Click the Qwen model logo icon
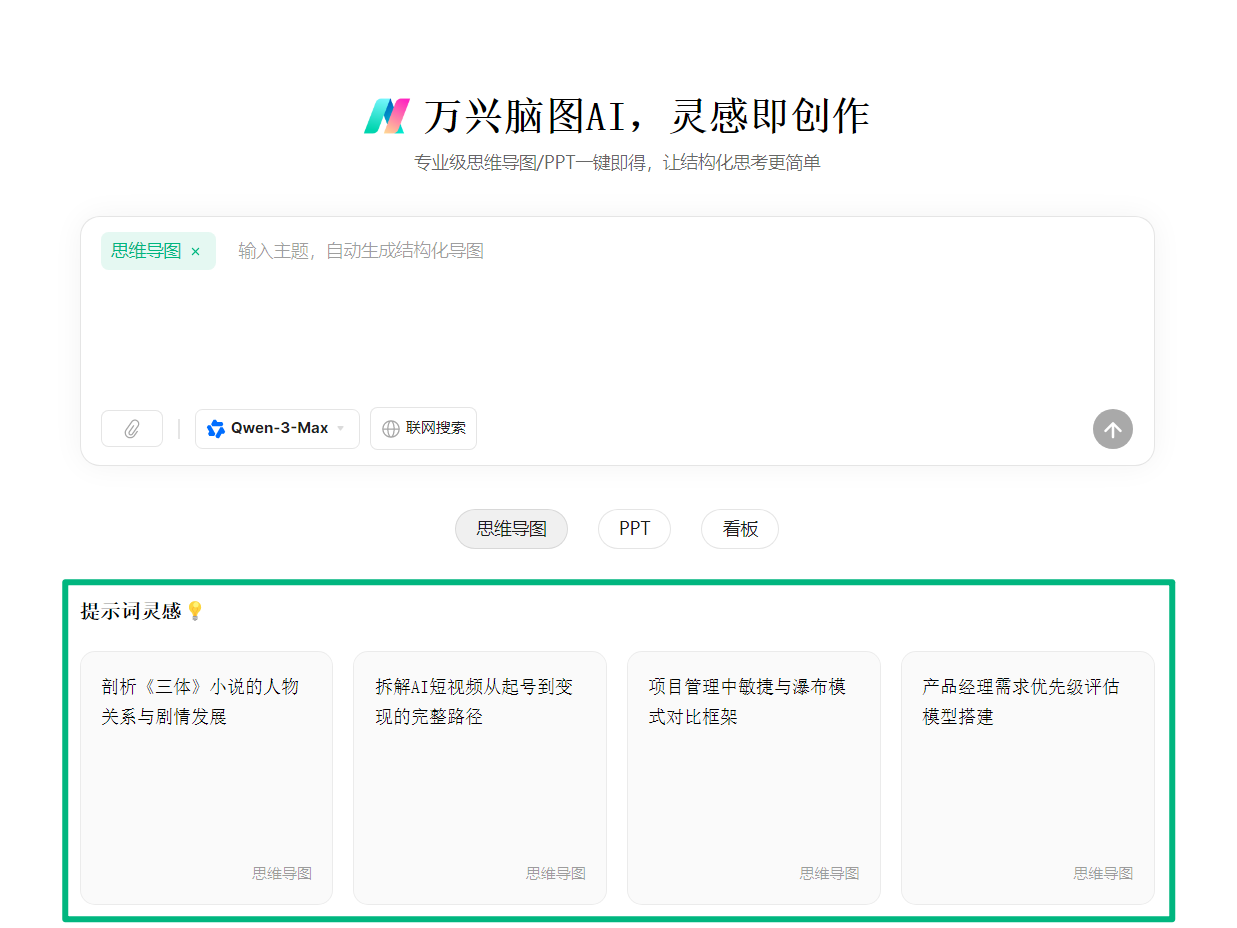This screenshot has height=928, width=1237. [216, 429]
